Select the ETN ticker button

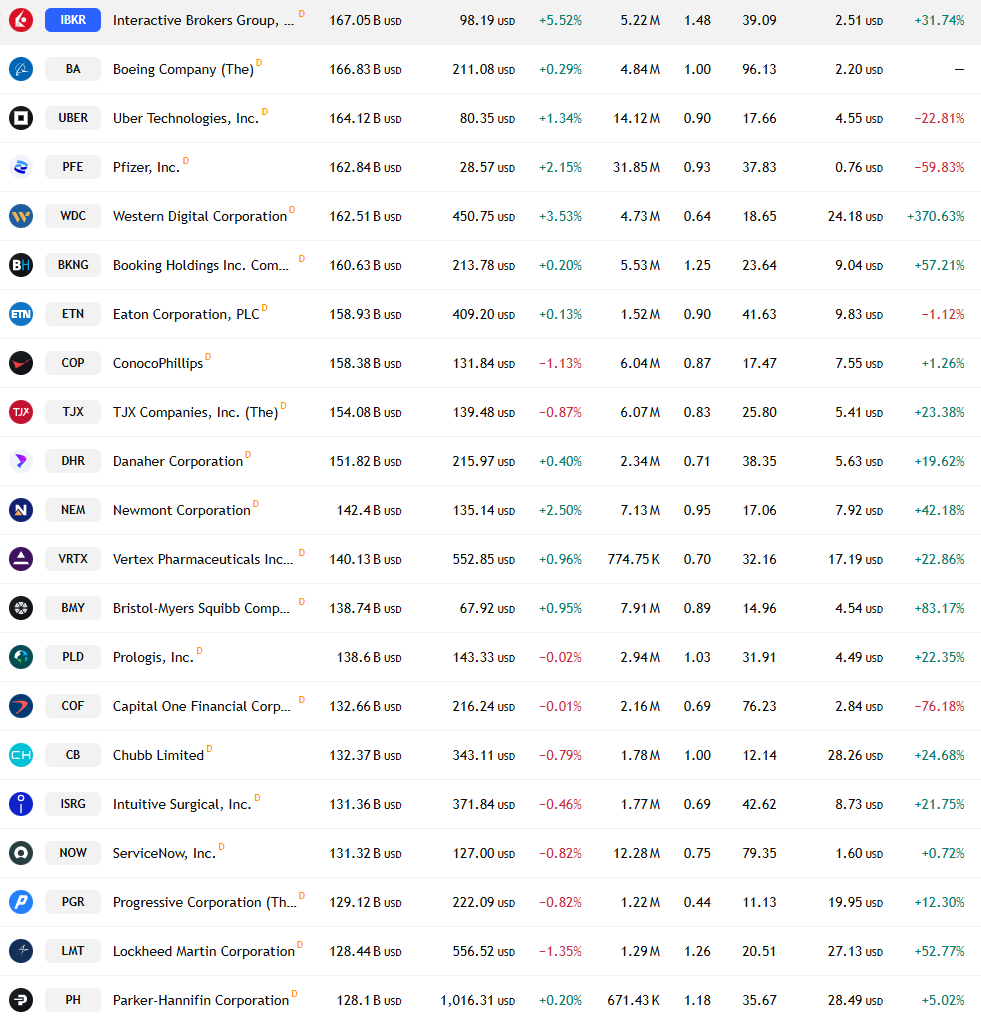[73, 314]
